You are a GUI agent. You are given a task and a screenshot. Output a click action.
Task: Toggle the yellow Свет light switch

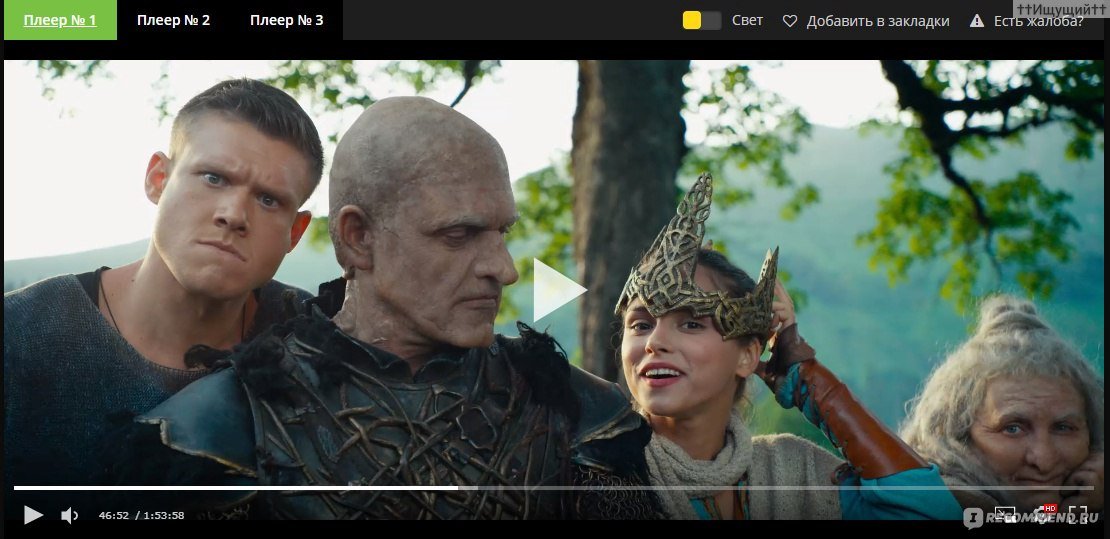pyautogui.click(x=701, y=20)
